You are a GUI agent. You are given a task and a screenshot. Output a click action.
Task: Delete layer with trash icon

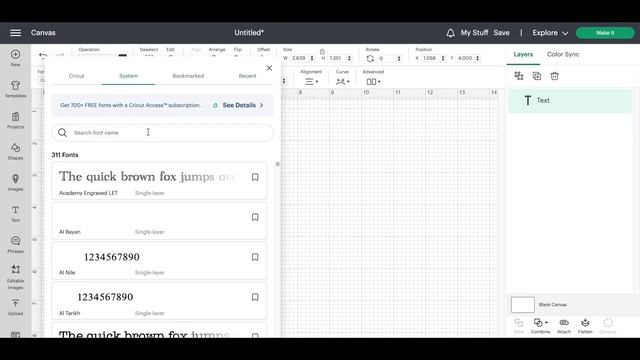pos(554,76)
